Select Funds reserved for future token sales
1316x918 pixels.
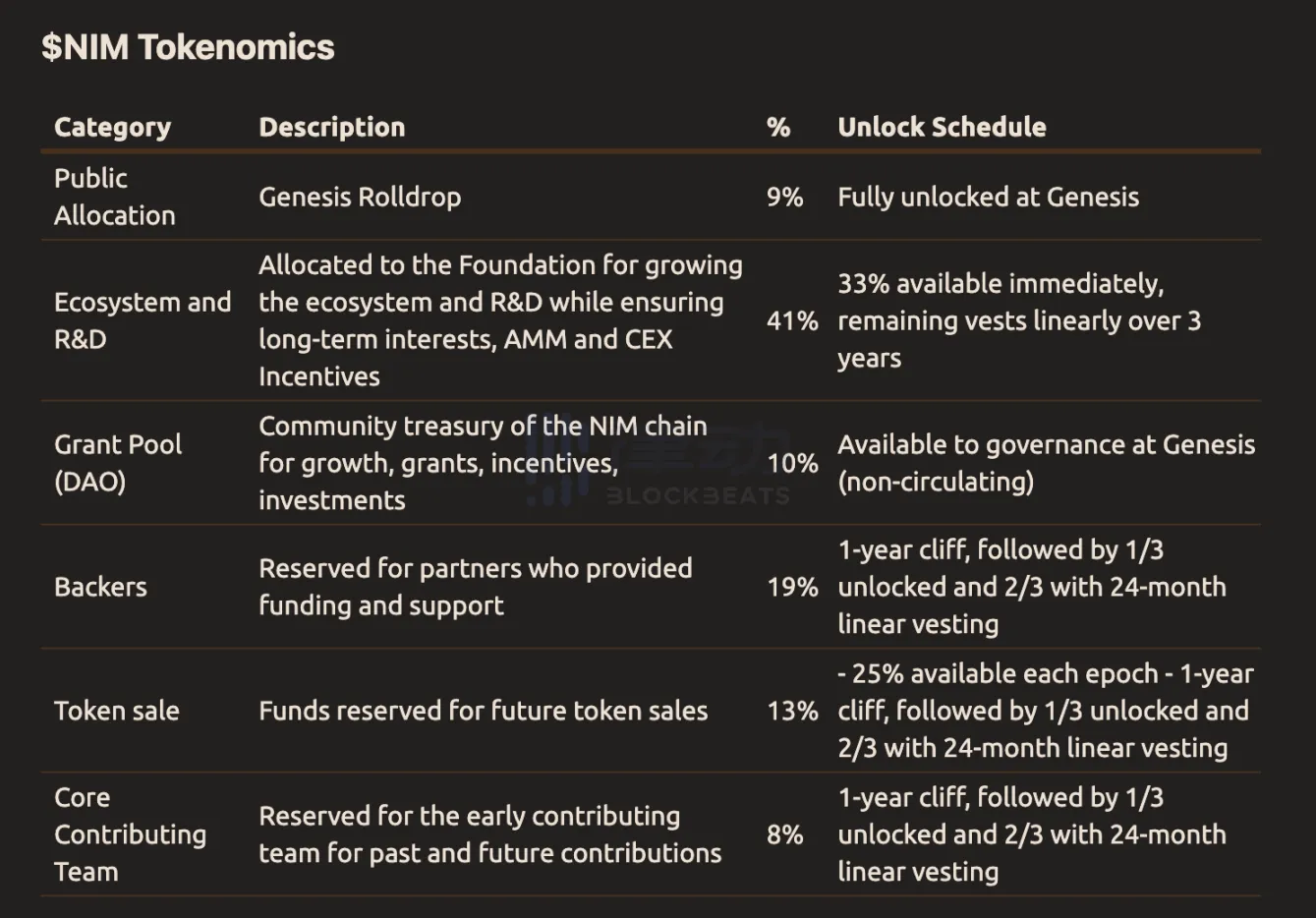tap(483, 711)
